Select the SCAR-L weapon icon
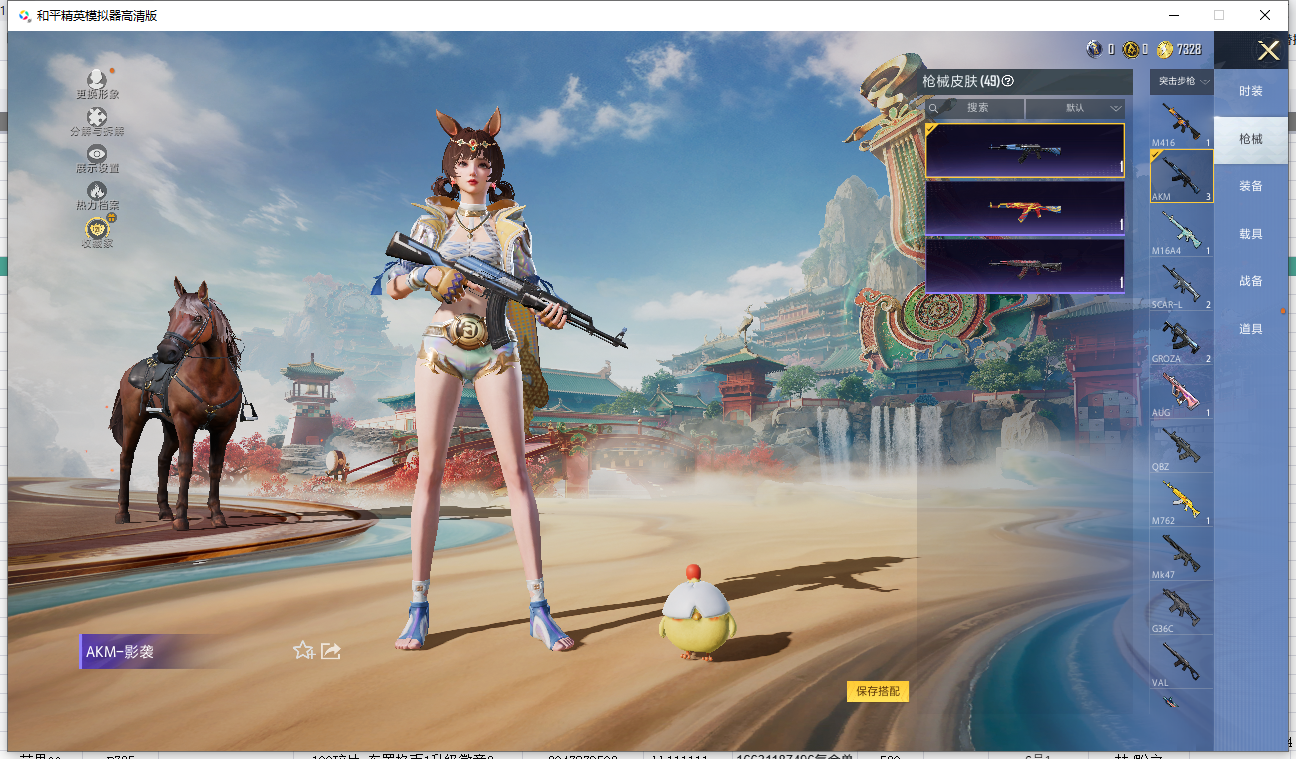The width and height of the screenshot is (1296, 759). click(1181, 284)
